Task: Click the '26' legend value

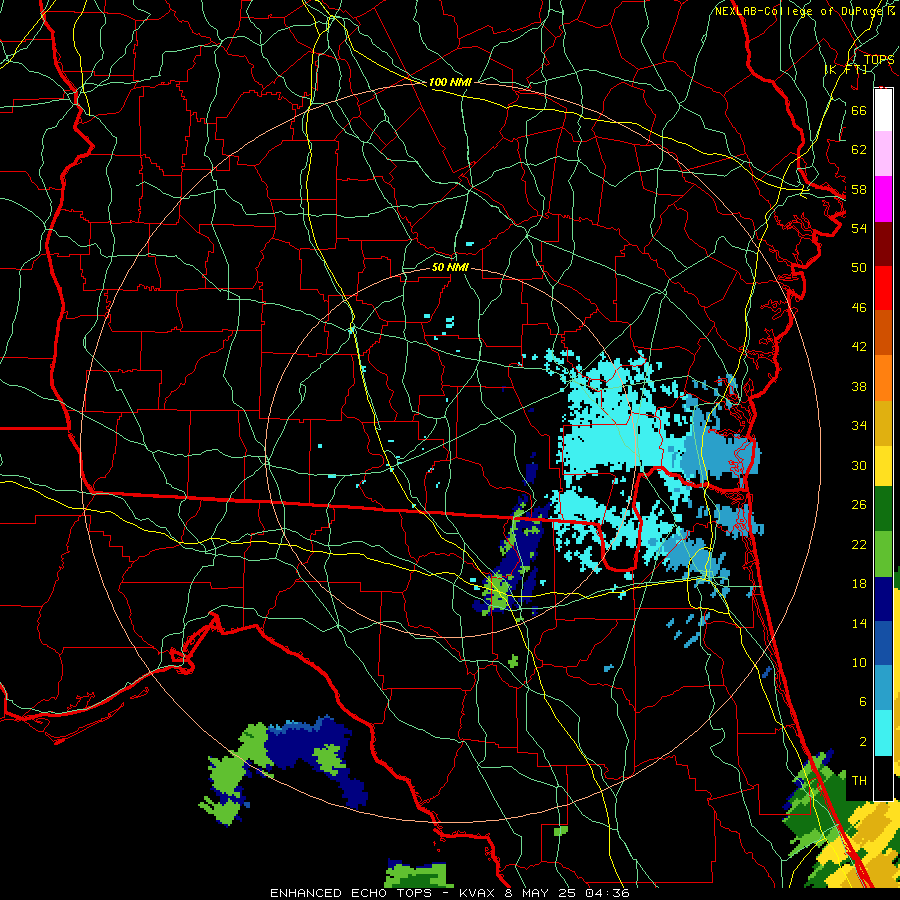Action: [859, 505]
